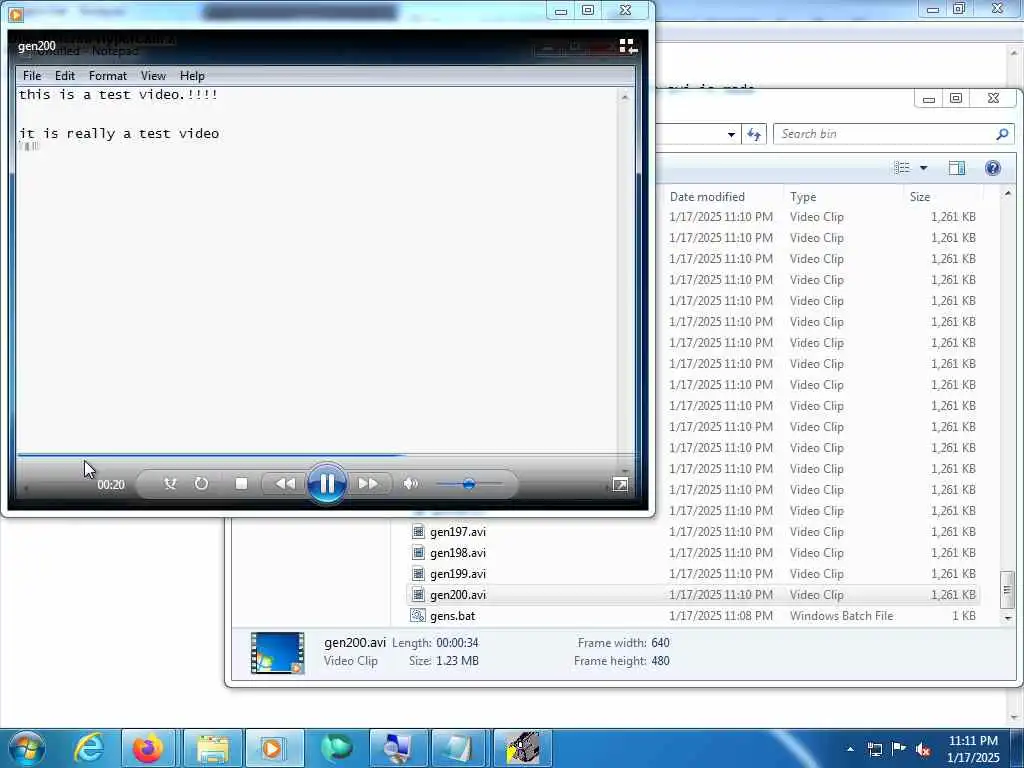The width and height of the screenshot is (1024, 768).
Task: Toggle the Explorer preview pane
Action: tap(957, 168)
